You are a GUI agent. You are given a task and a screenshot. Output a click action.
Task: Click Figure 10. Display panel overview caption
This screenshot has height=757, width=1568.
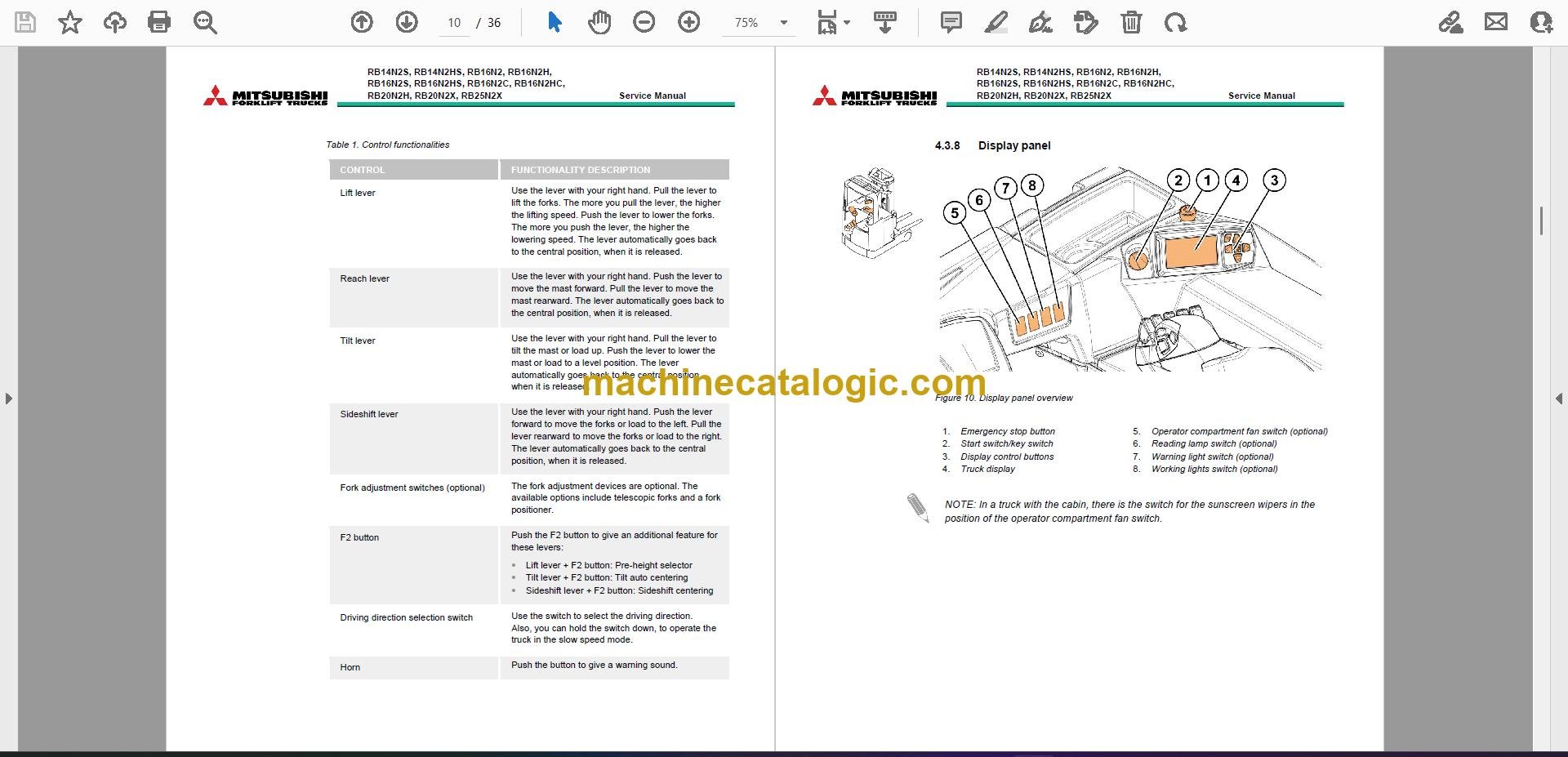1004,398
